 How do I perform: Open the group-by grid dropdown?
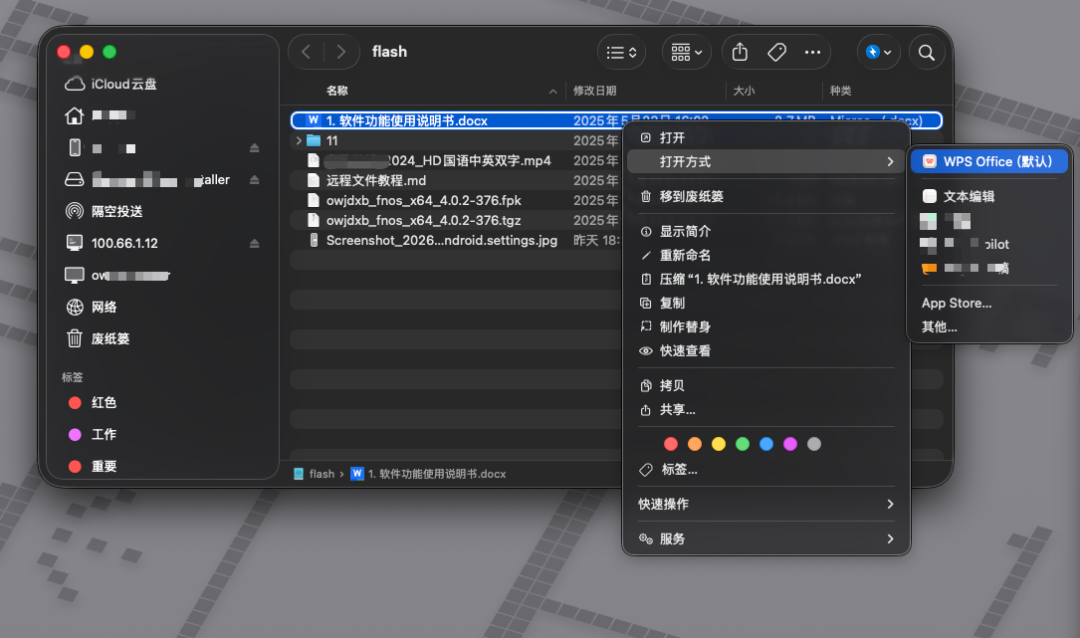point(687,52)
